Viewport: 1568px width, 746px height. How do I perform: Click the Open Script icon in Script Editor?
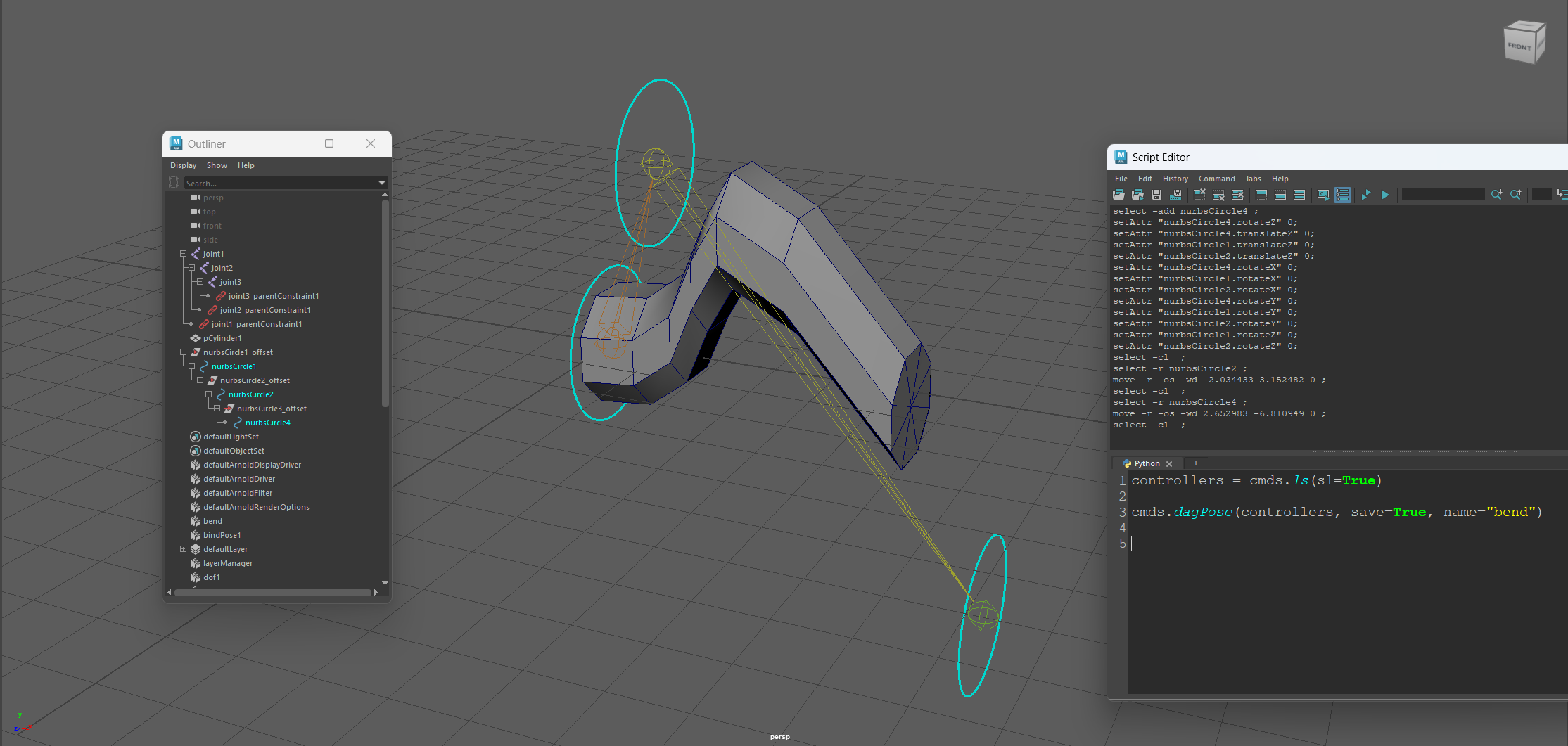click(x=1118, y=195)
